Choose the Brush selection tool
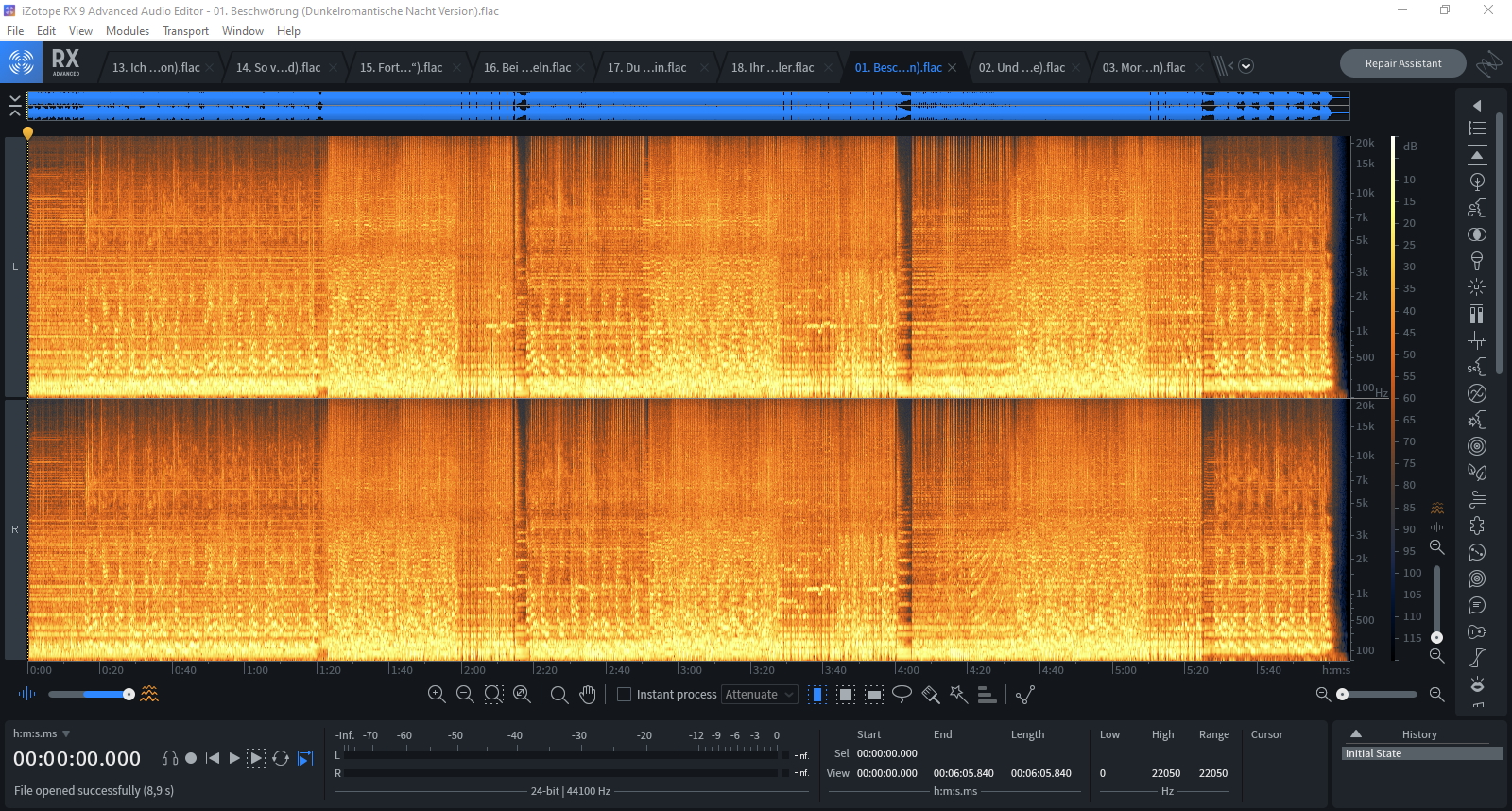This screenshot has height=811, width=1512. point(931,695)
